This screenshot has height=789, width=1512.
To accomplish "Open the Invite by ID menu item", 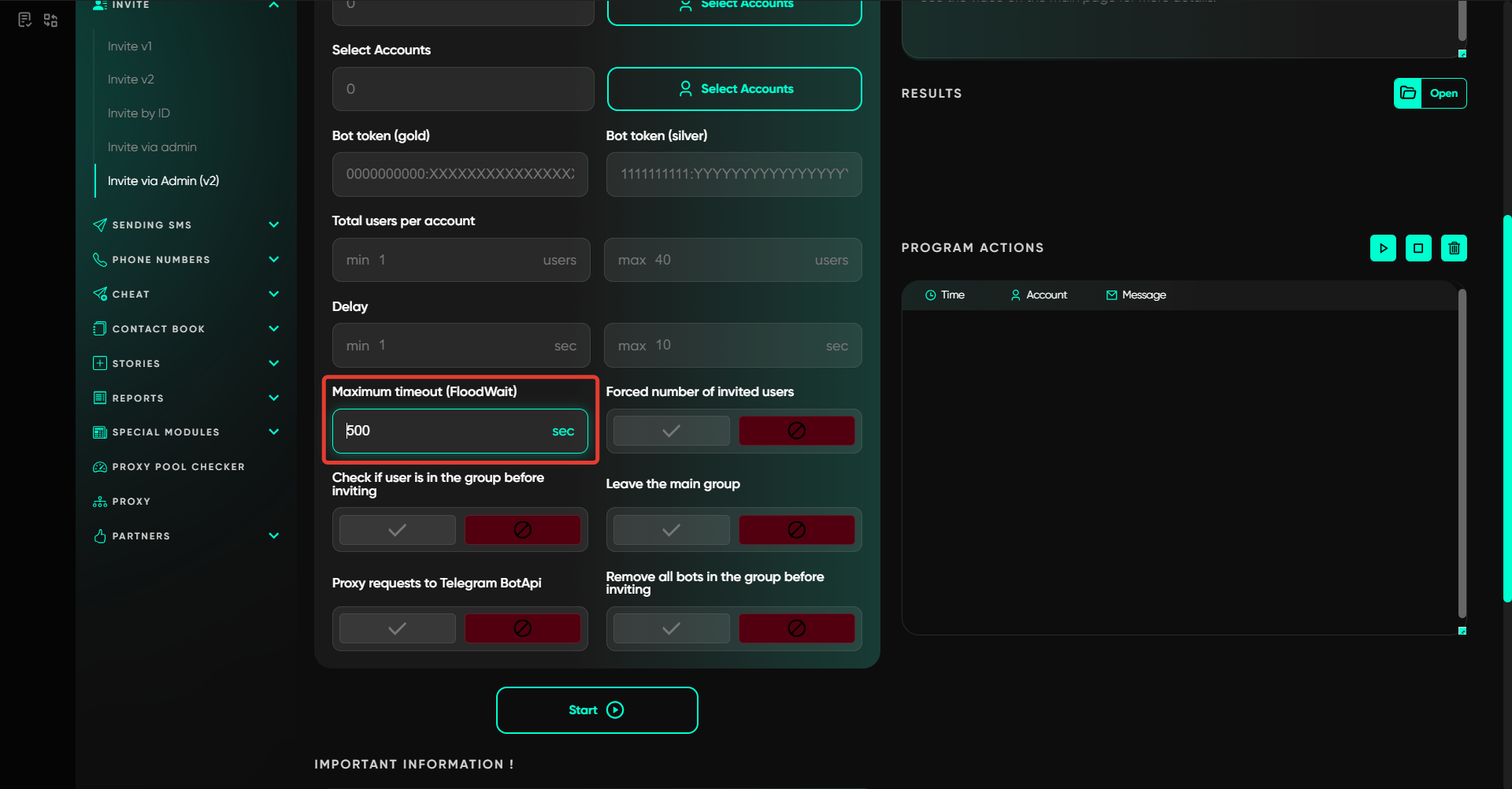I will [139, 113].
